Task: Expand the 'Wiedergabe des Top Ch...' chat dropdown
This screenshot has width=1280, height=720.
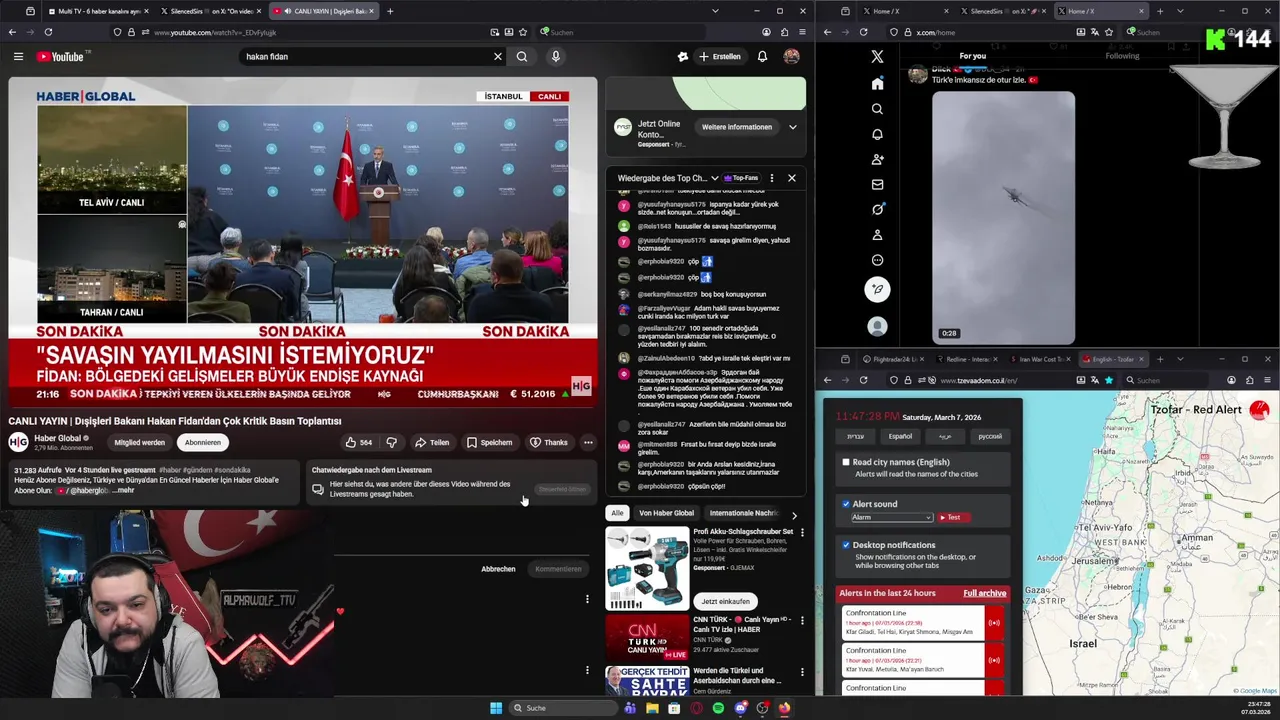Action: click(714, 178)
